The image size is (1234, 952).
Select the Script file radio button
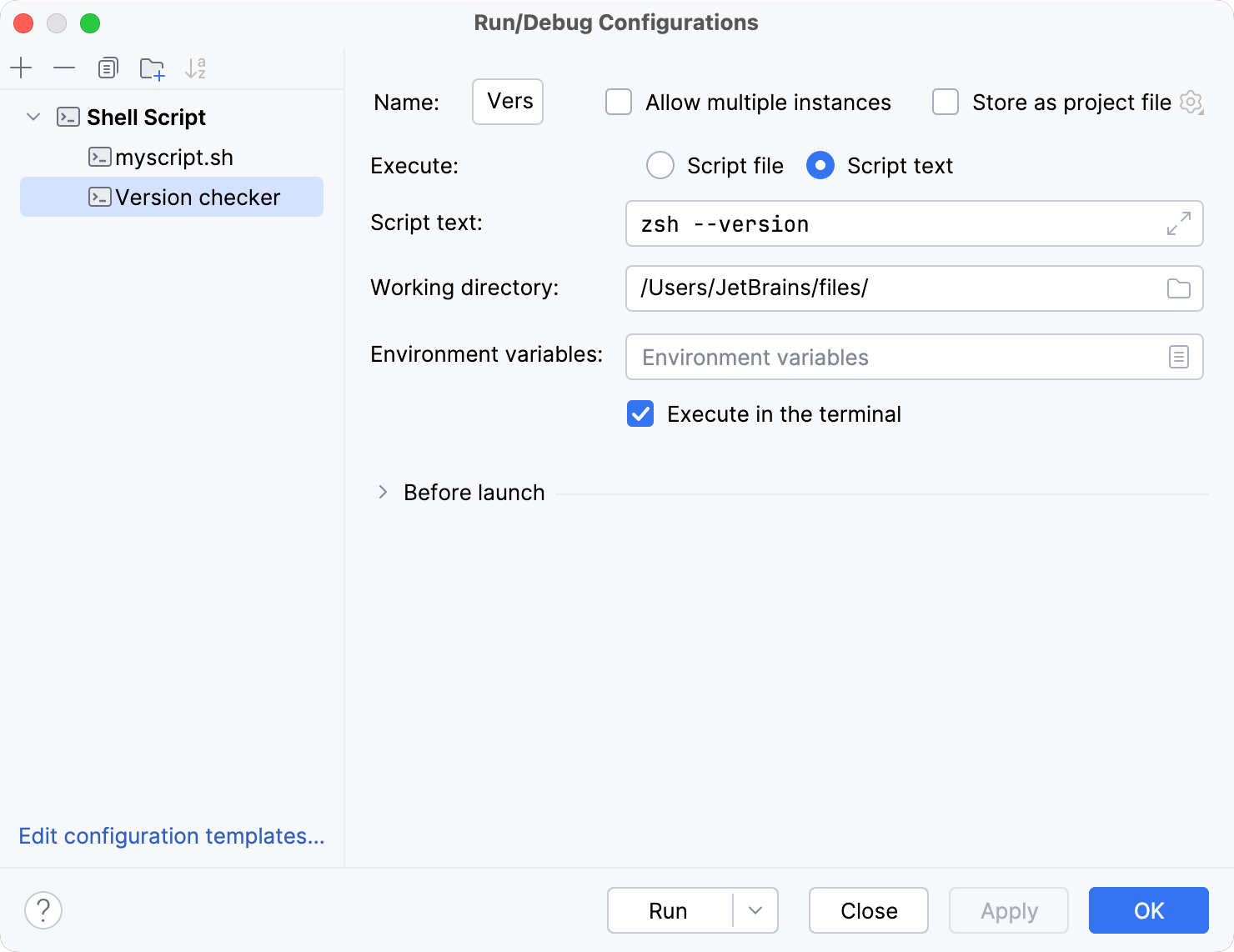[660, 165]
